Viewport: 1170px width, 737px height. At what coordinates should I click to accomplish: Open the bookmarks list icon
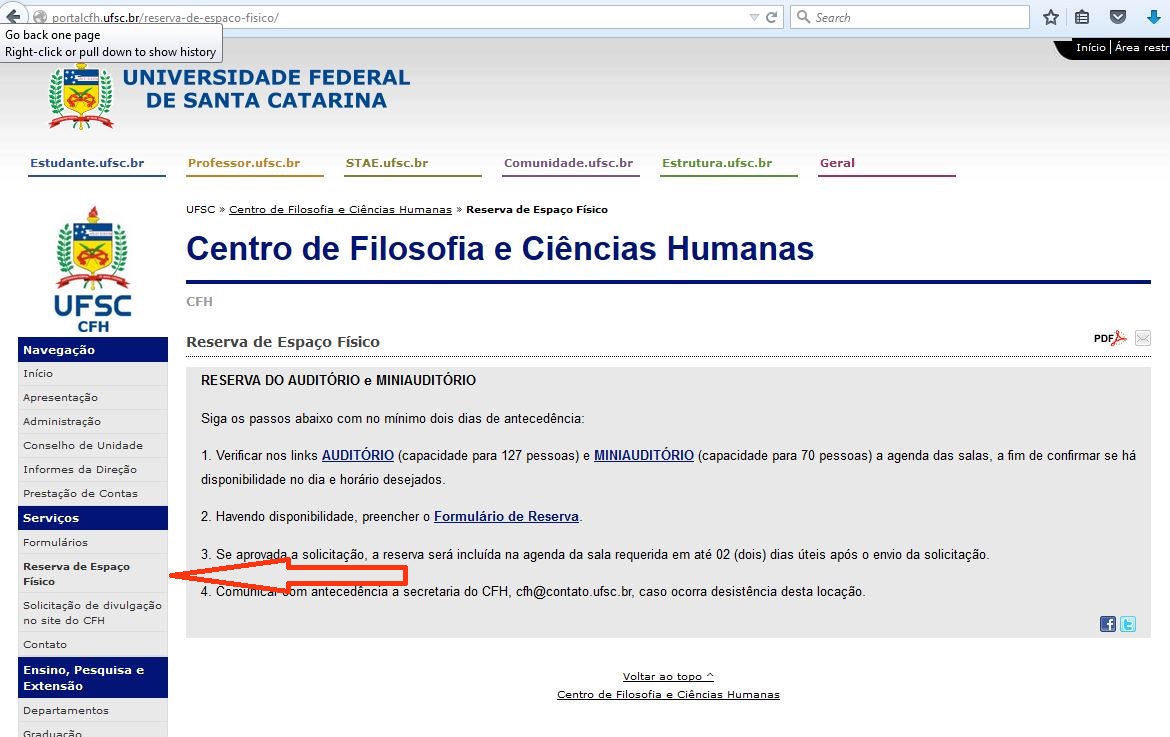[x=1082, y=17]
